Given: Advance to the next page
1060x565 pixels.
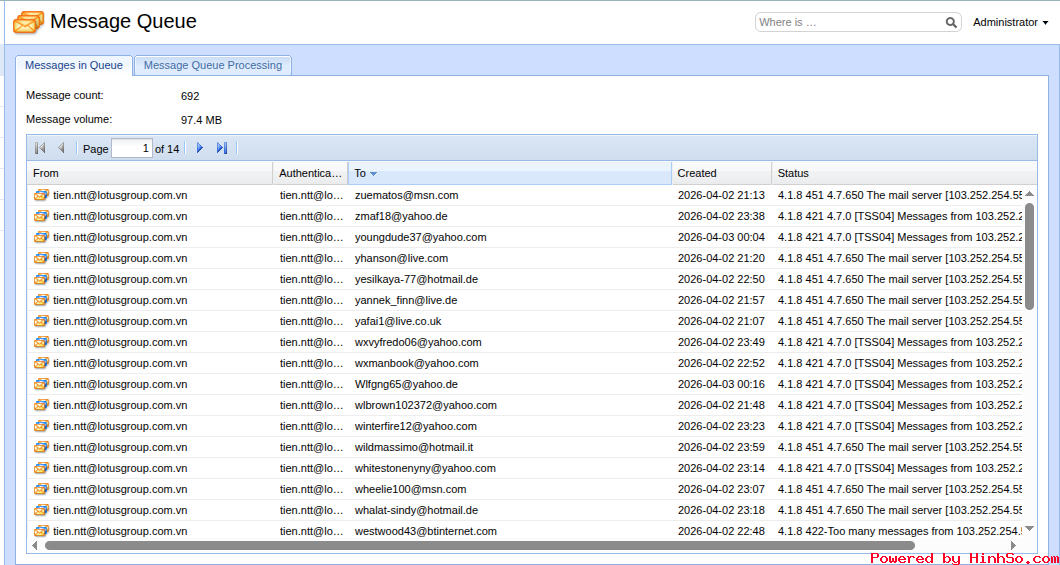Looking at the screenshot, I should point(200,148).
